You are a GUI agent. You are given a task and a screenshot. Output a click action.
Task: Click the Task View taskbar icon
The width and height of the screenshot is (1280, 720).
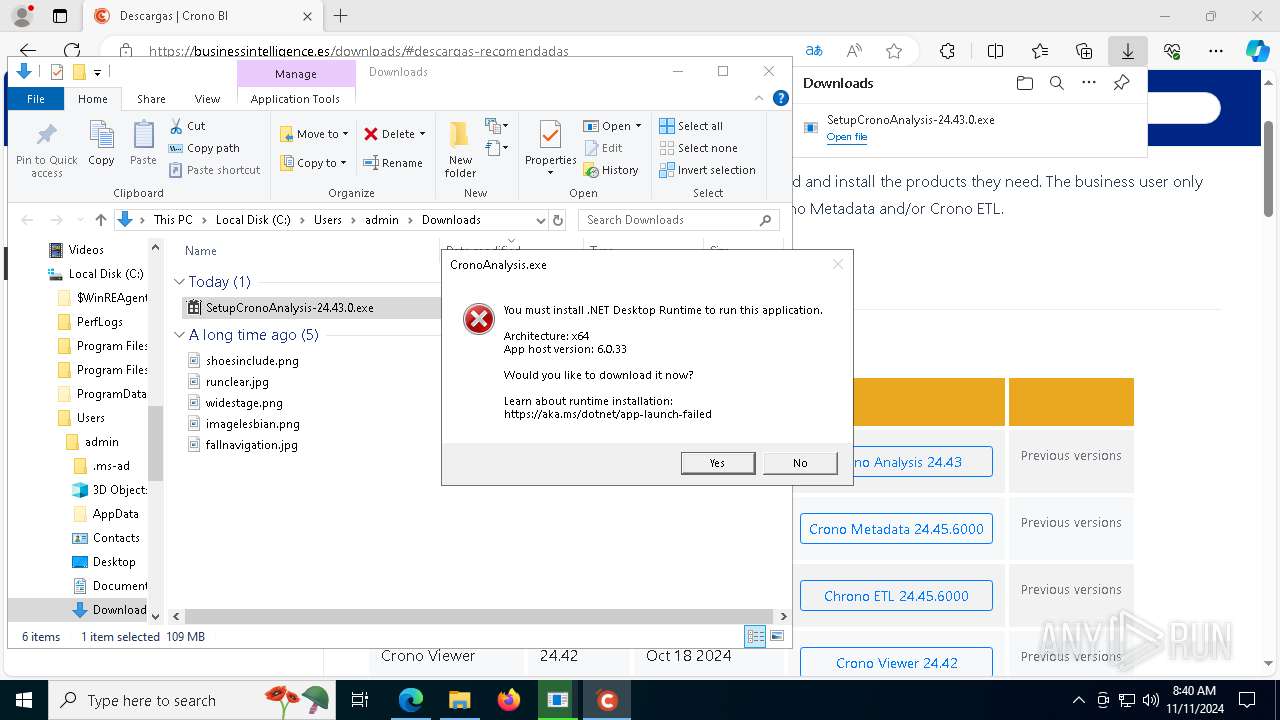point(360,700)
